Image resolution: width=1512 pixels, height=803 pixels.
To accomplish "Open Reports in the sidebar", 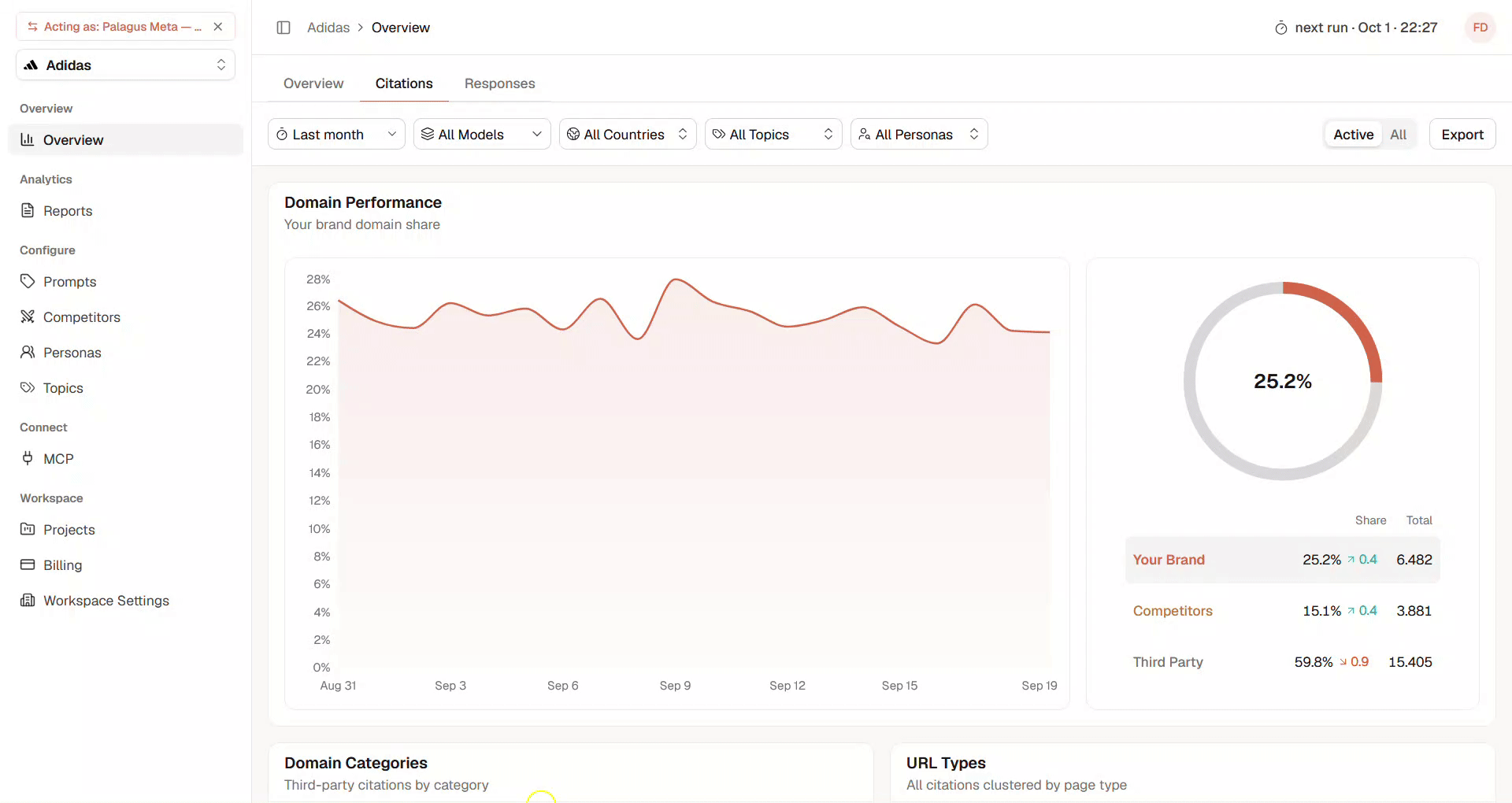I will (x=125, y=210).
